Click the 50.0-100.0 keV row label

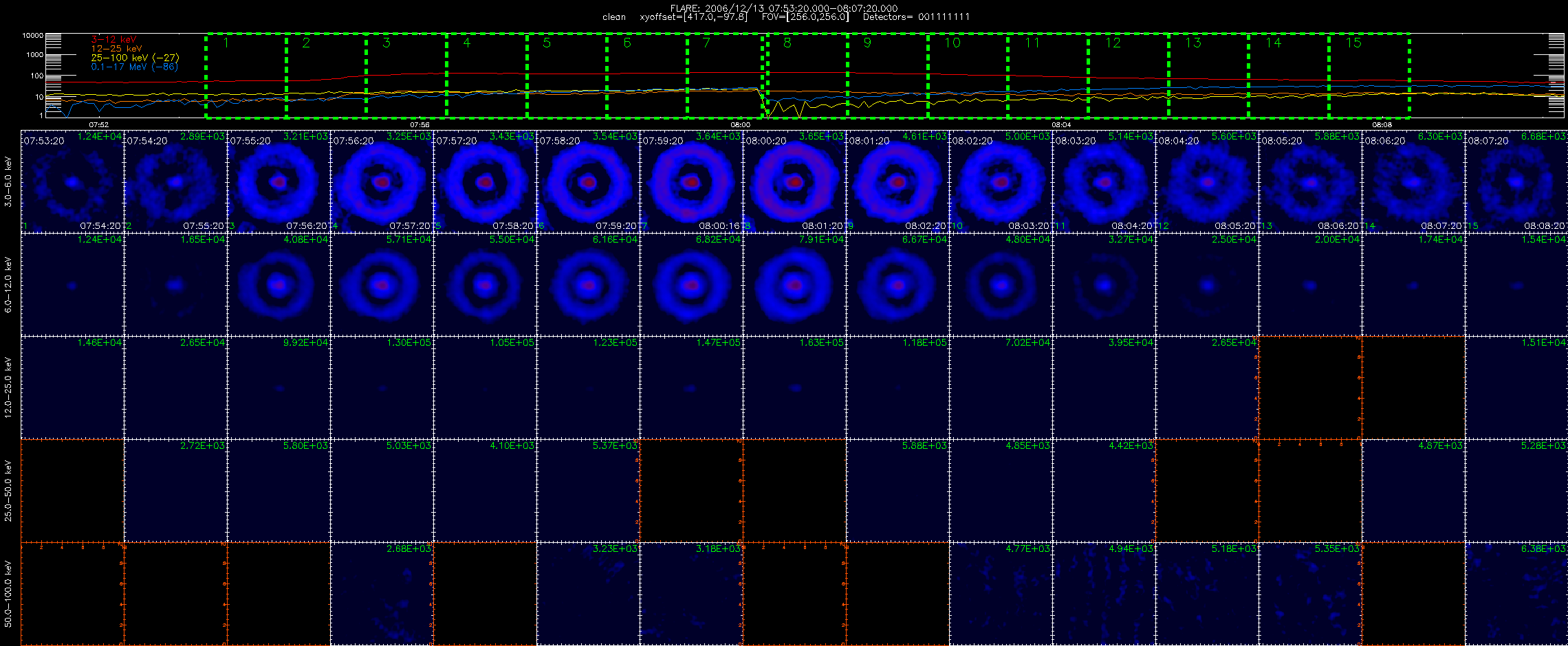(x=8, y=594)
